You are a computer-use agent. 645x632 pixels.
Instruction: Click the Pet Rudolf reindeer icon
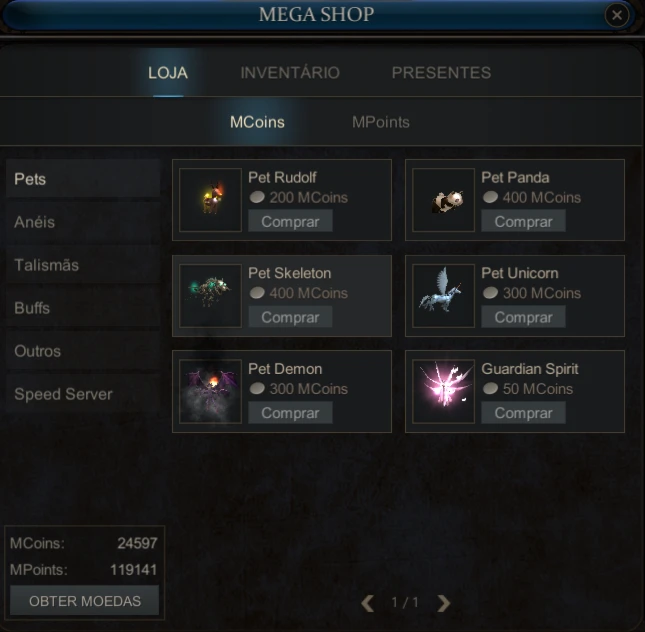pyautogui.click(x=211, y=200)
